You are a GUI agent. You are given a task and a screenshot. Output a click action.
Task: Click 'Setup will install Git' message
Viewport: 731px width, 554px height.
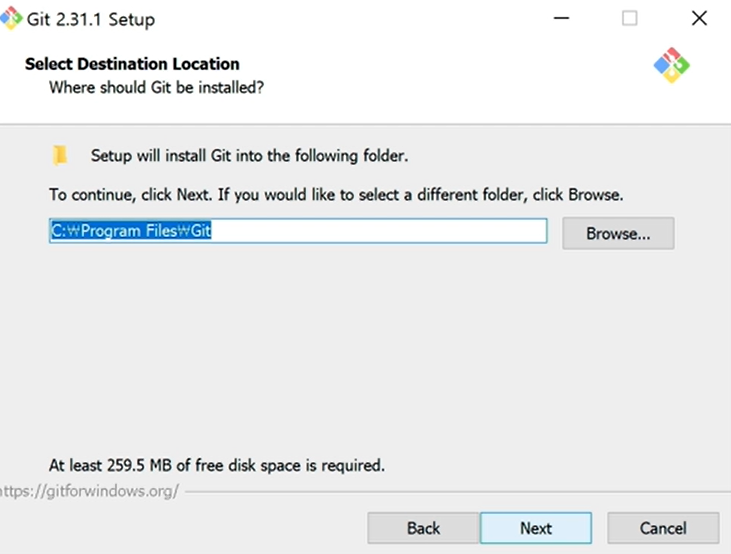pyautogui.click(x=249, y=155)
